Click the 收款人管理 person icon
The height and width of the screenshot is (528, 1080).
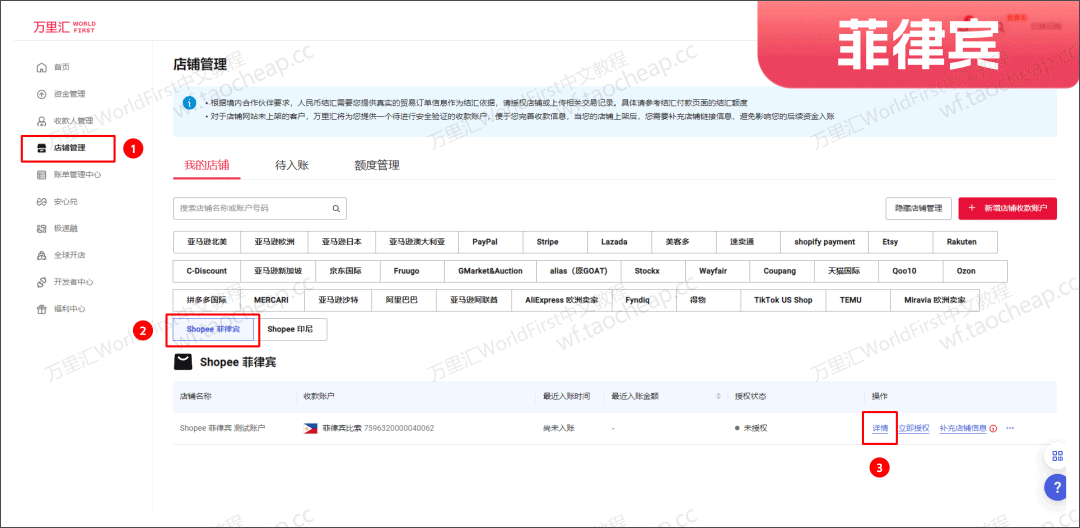tap(41, 121)
